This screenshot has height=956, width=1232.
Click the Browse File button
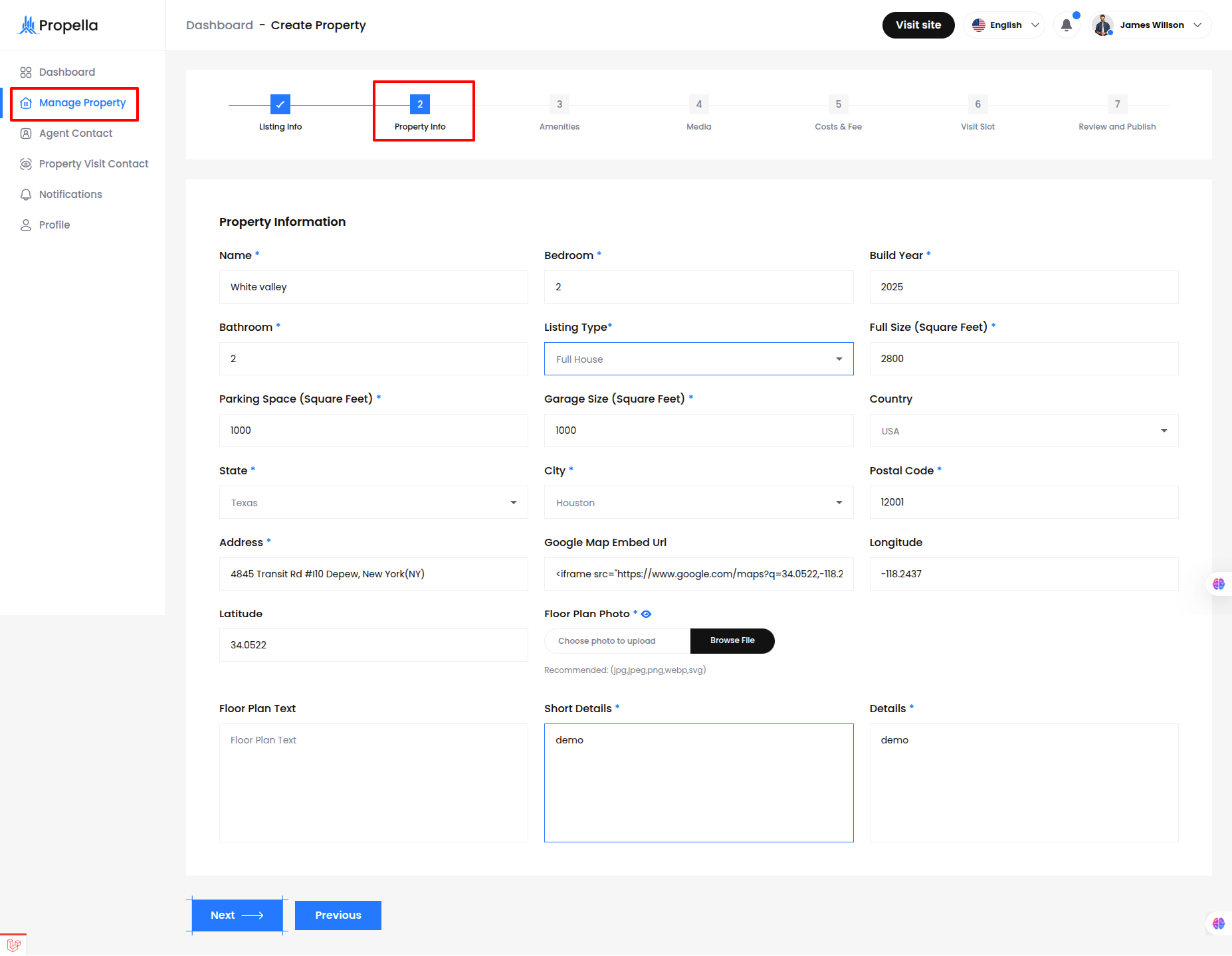pyautogui.click(x=732, y=641)
